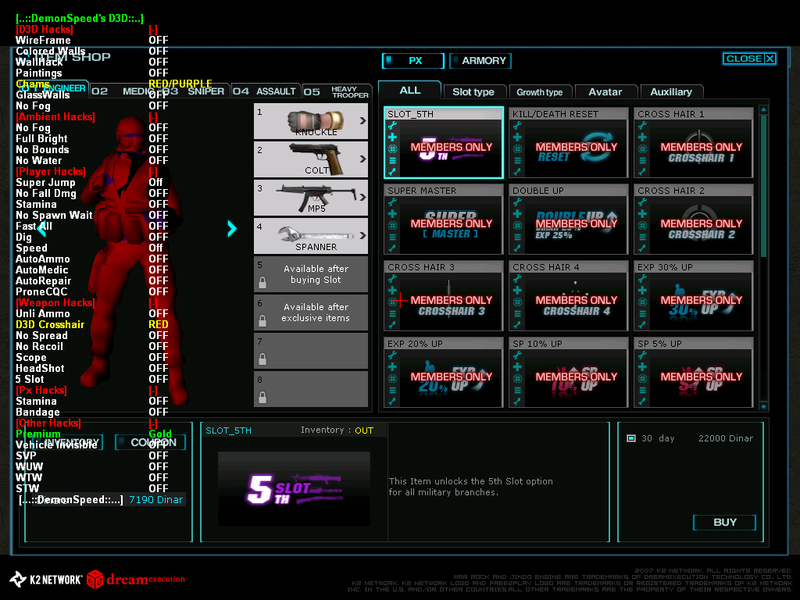Select the SP 5% UP item
The image size is (800, 600).
pyautogui.click(x=693, y=372)
